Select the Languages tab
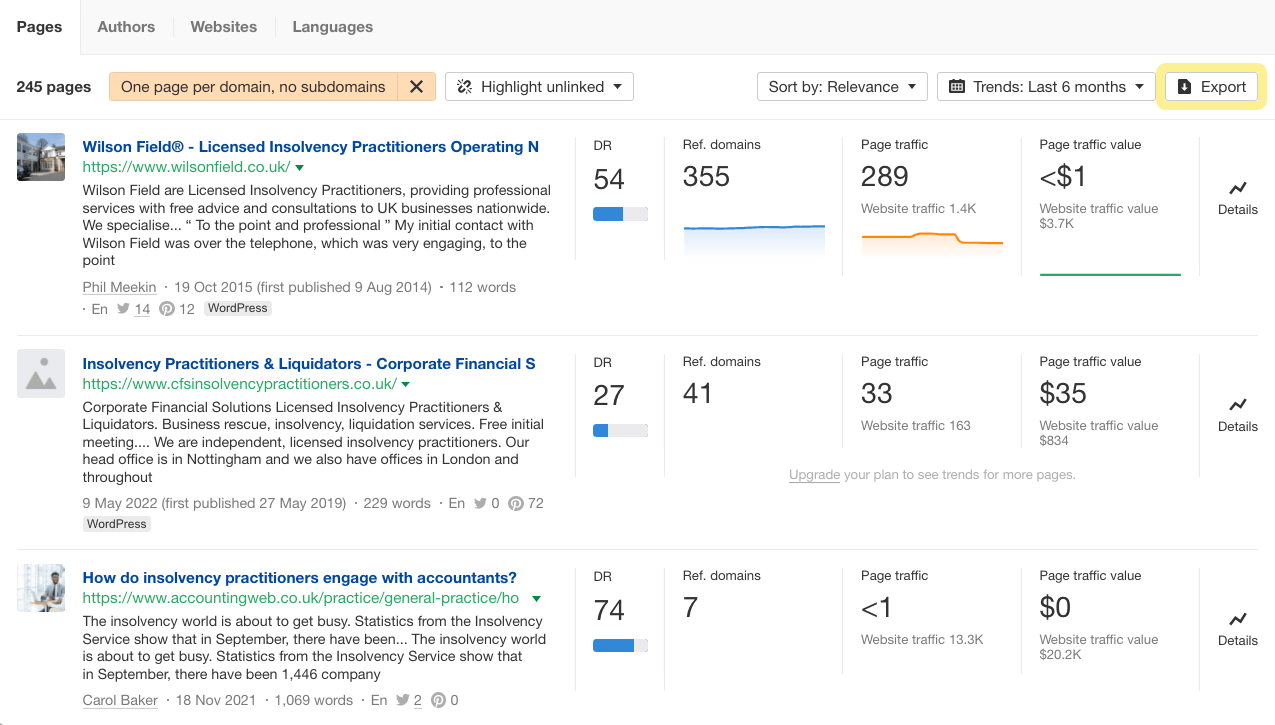This screenshot has width=1275, height=725. pyautogui.click(x=332, y=27)
